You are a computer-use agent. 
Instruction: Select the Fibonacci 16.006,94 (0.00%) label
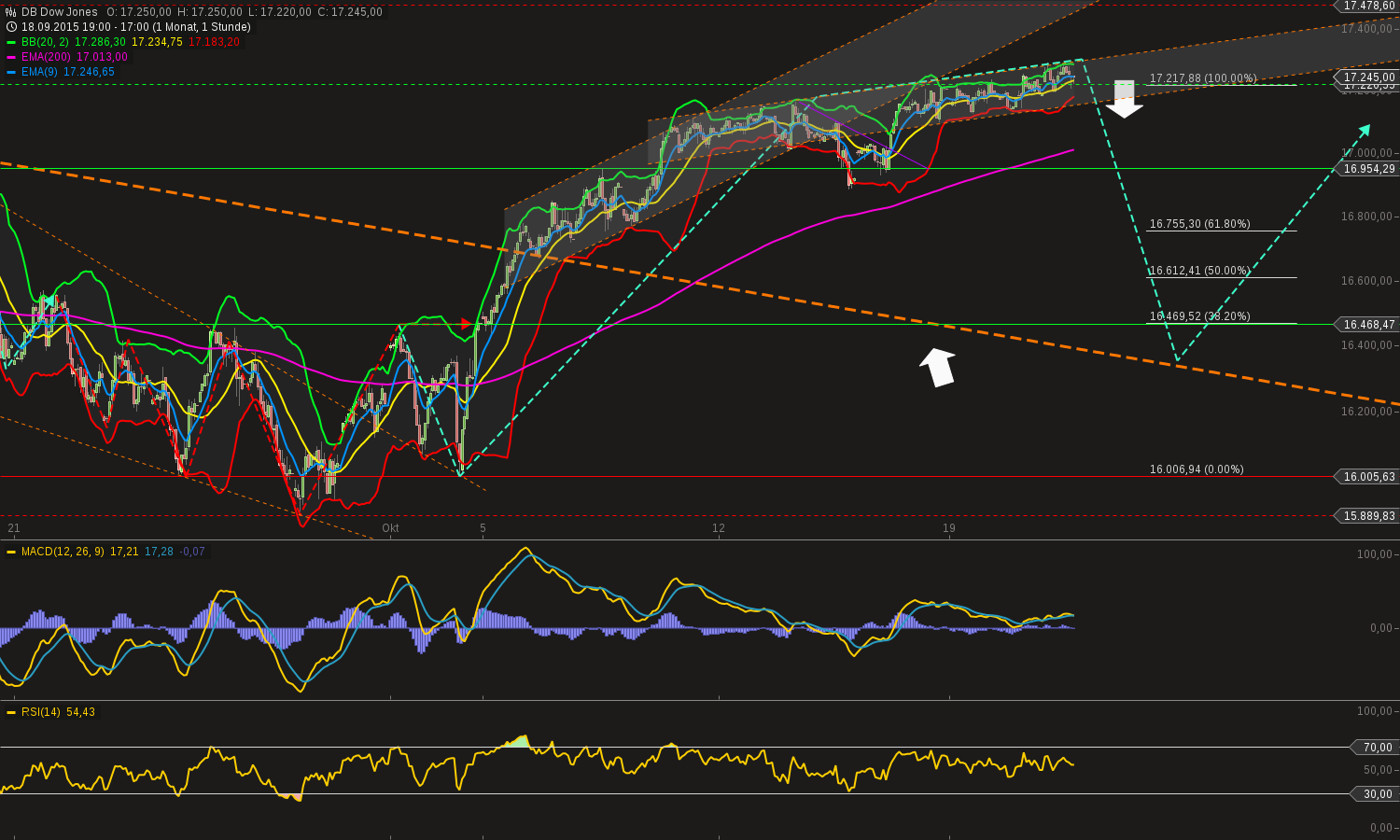(x=1197, y=469)
